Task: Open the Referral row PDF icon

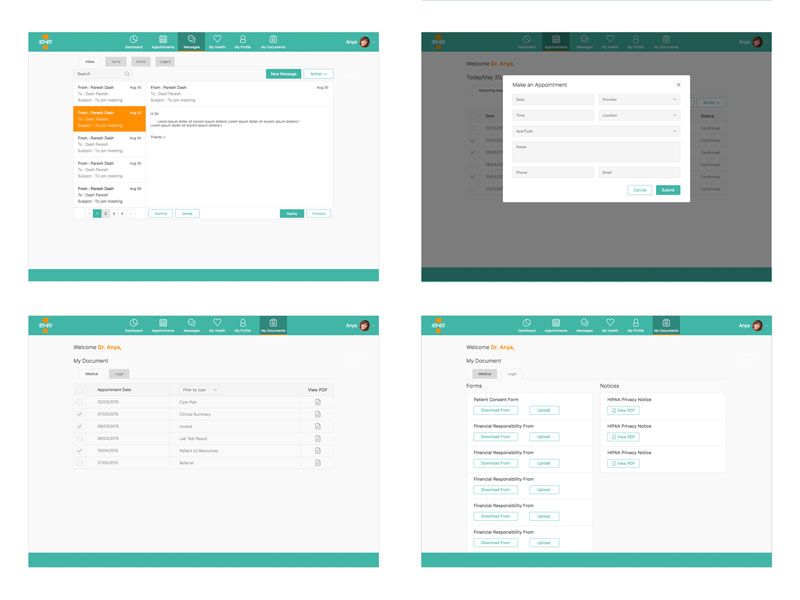Action: click(318, 463)
